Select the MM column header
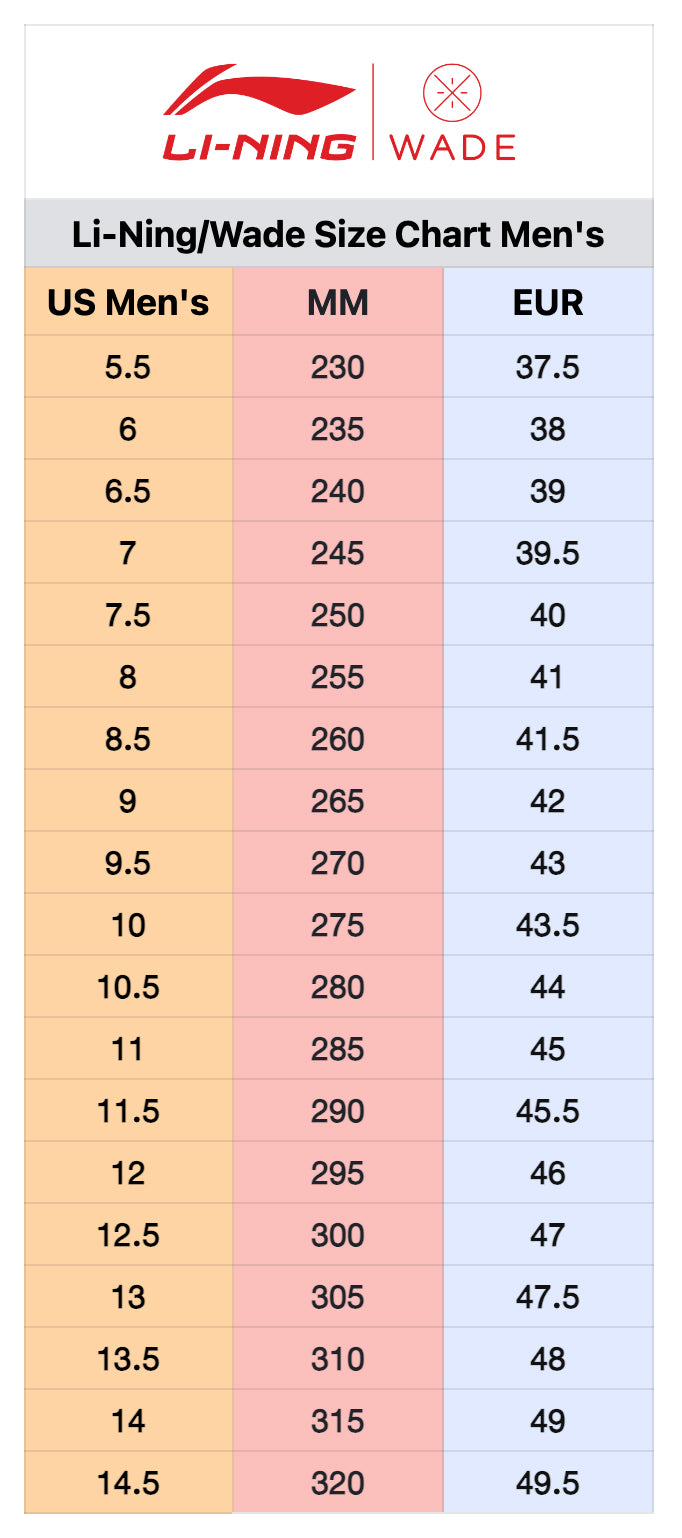Viewport: 682px width, 1538px height. [x=338, y=302]
